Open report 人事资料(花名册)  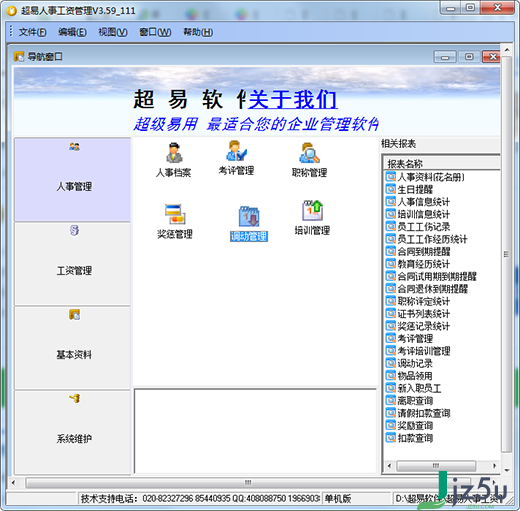point(431,177)
